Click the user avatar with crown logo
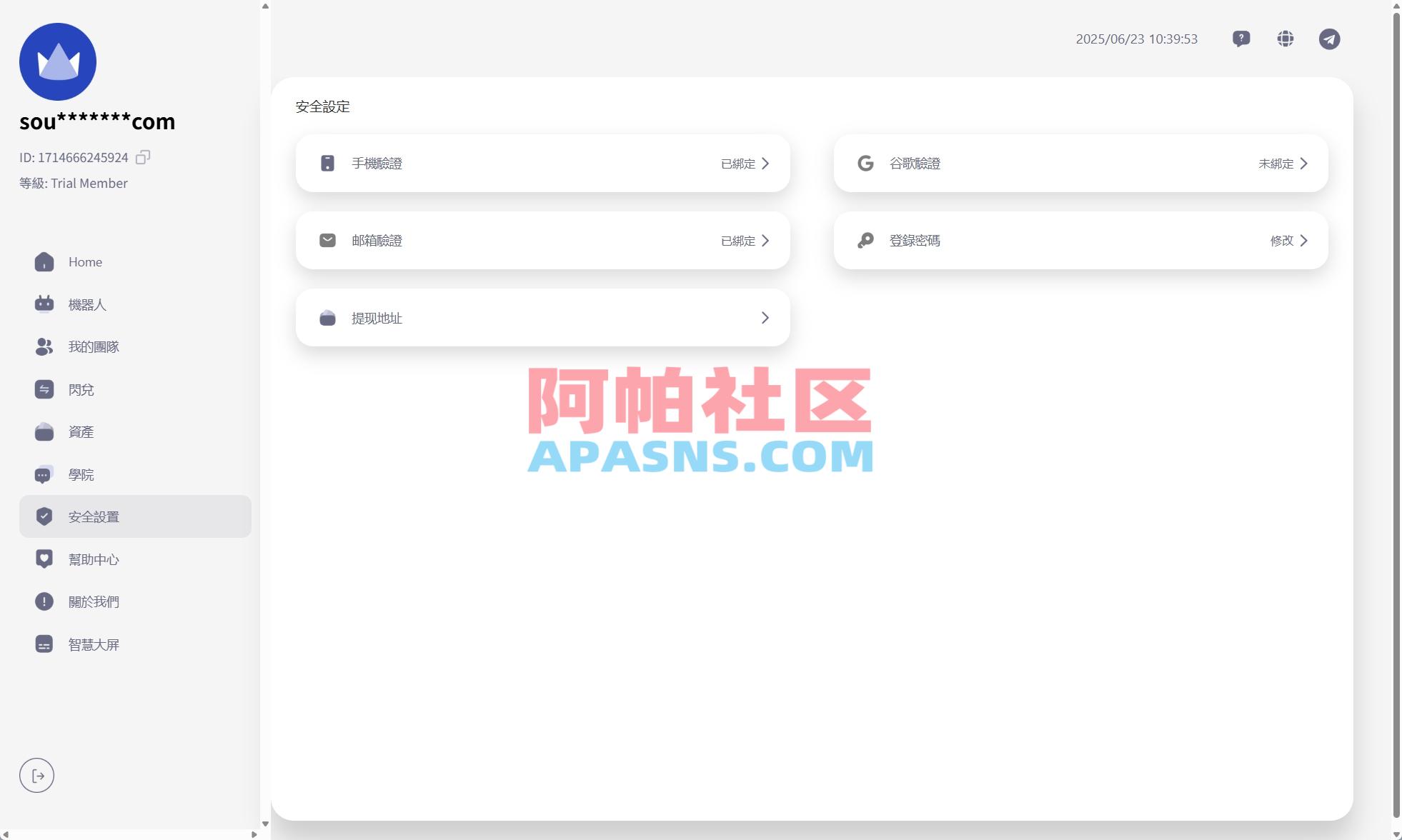 [57, 61]
